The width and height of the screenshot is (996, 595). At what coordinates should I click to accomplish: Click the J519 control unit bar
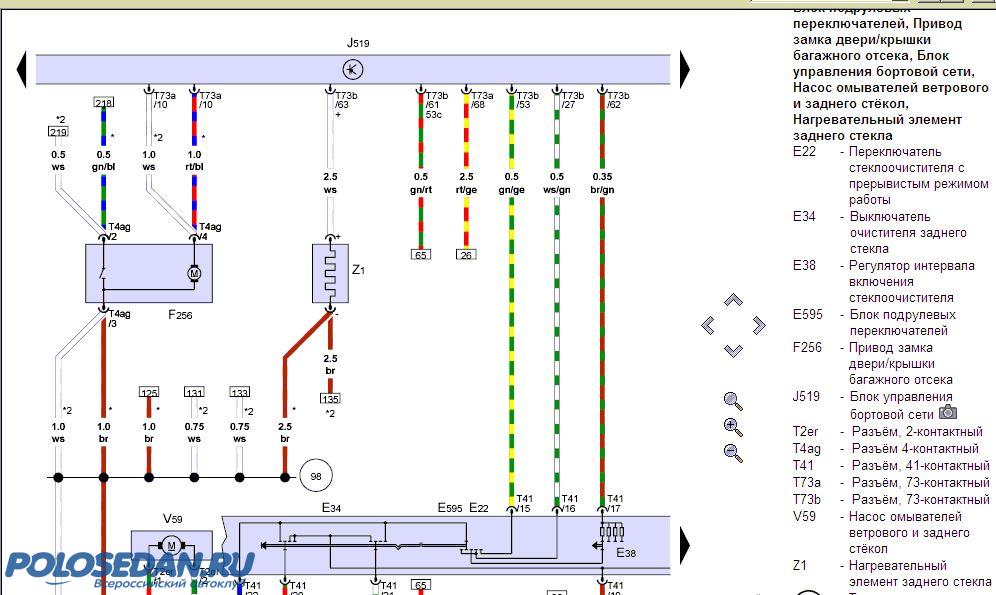[x=352, y=69]
